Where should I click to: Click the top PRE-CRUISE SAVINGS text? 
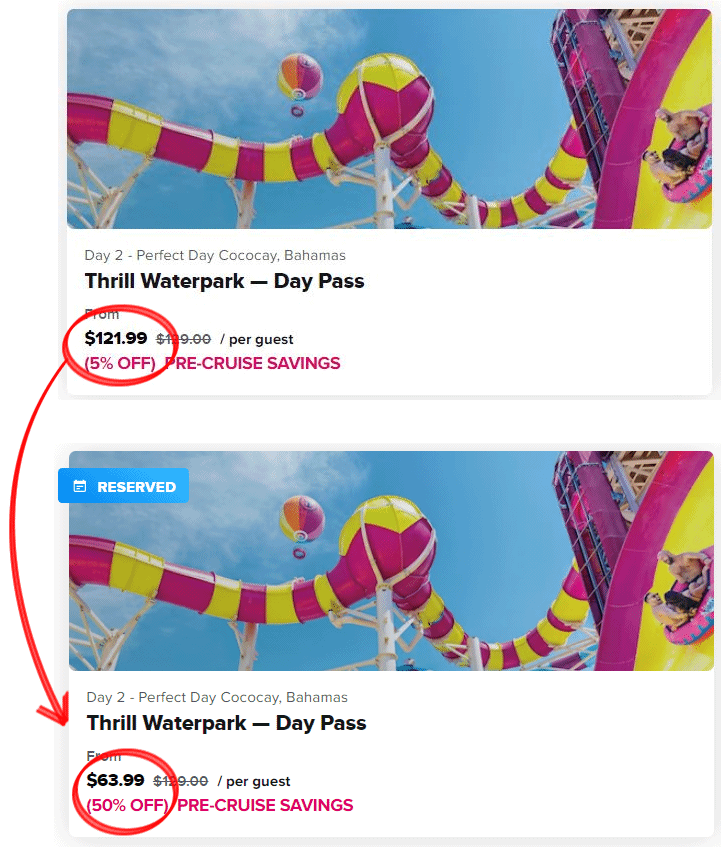tap(252, 363)
